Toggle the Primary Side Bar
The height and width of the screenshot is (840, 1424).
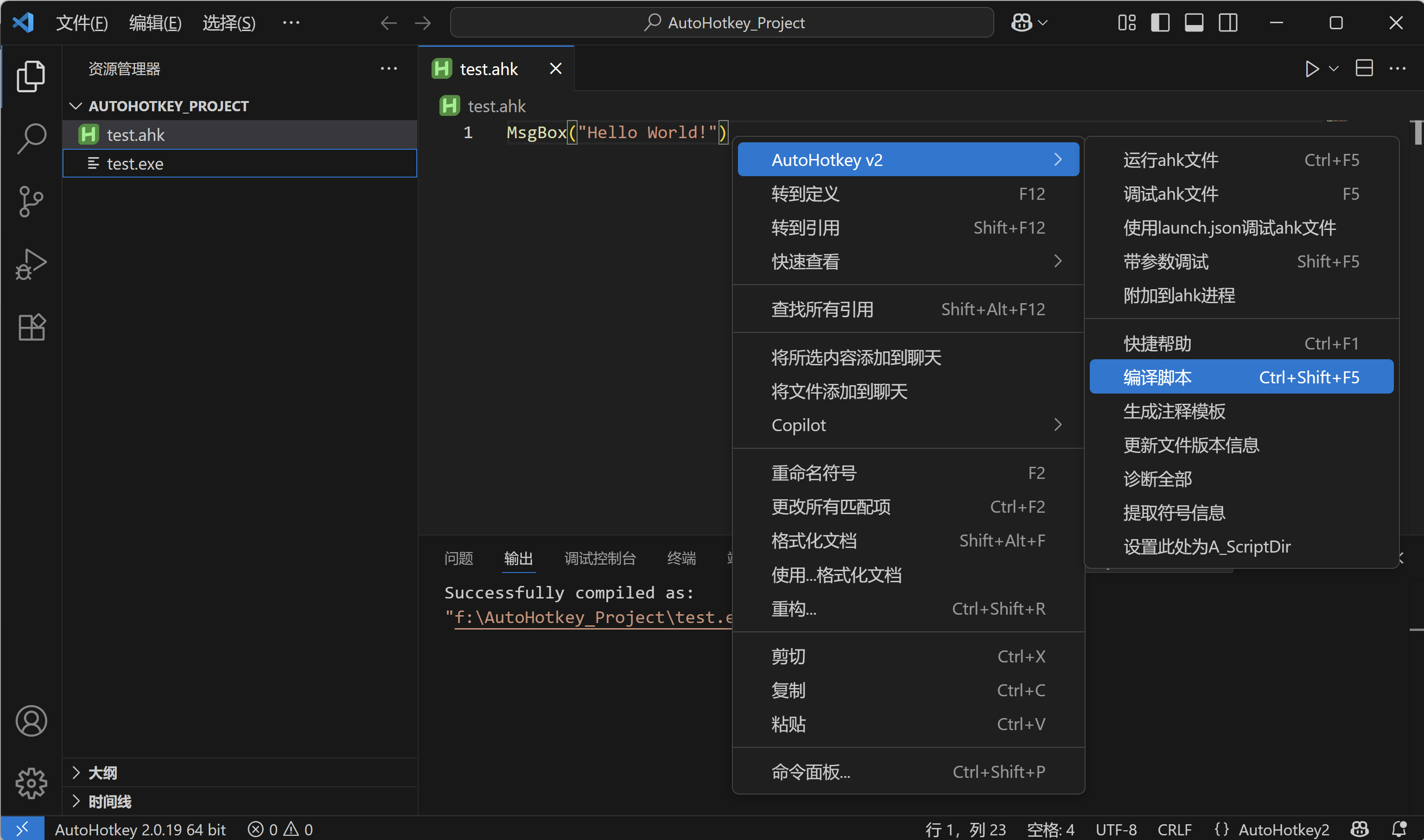[1160, 23]
